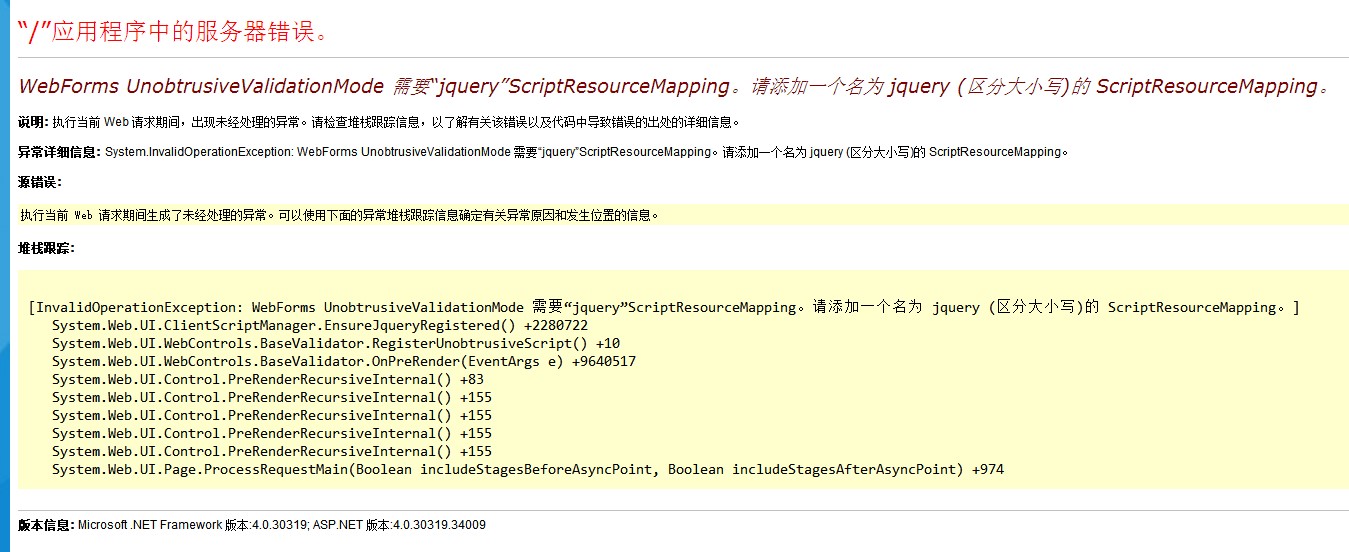Click the BaseValidator.OnPreRender line

click(344, 362)
